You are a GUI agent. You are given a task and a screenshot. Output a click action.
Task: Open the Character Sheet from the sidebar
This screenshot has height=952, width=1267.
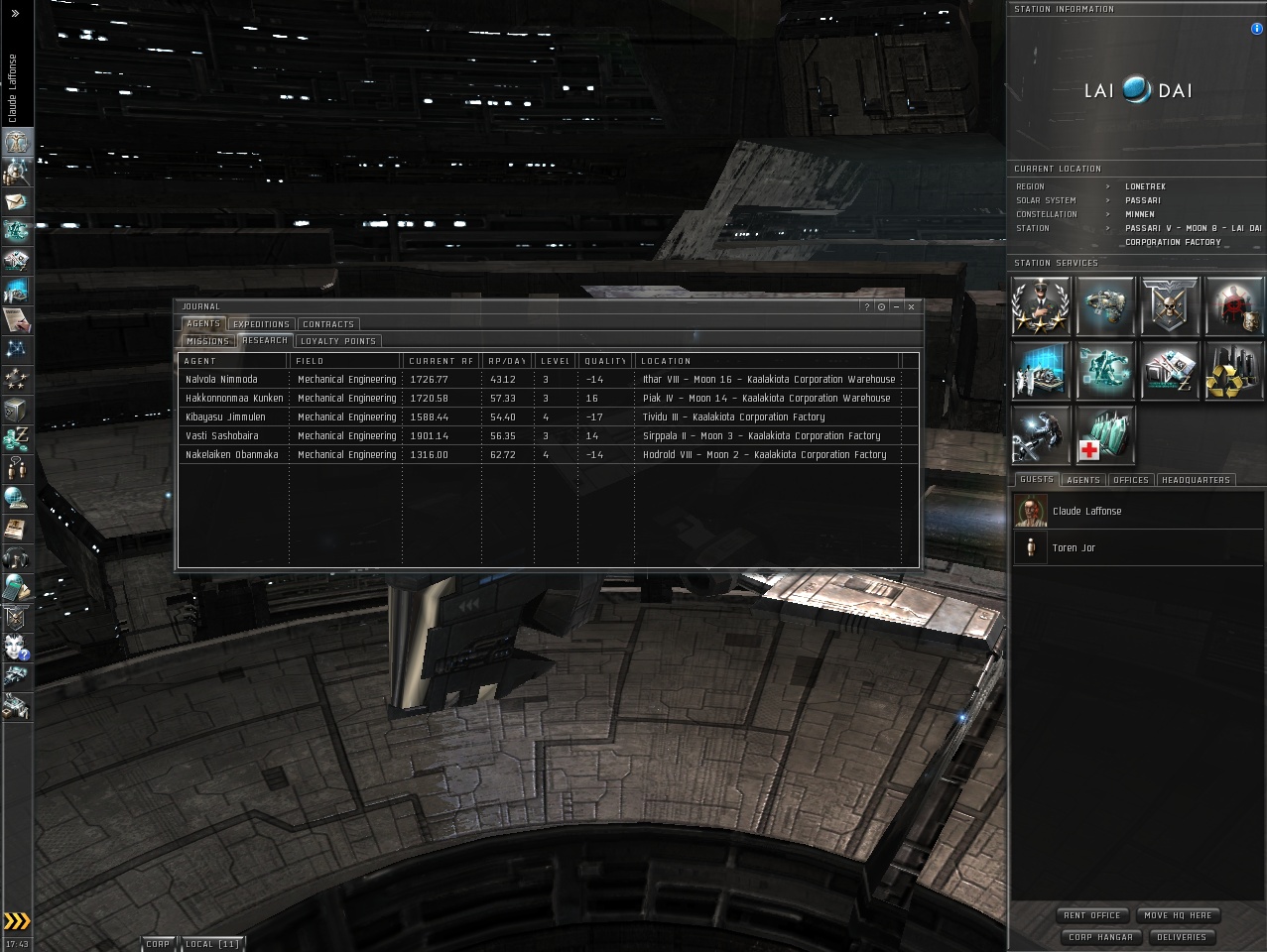pyautogui.click(x=17, y=142)
